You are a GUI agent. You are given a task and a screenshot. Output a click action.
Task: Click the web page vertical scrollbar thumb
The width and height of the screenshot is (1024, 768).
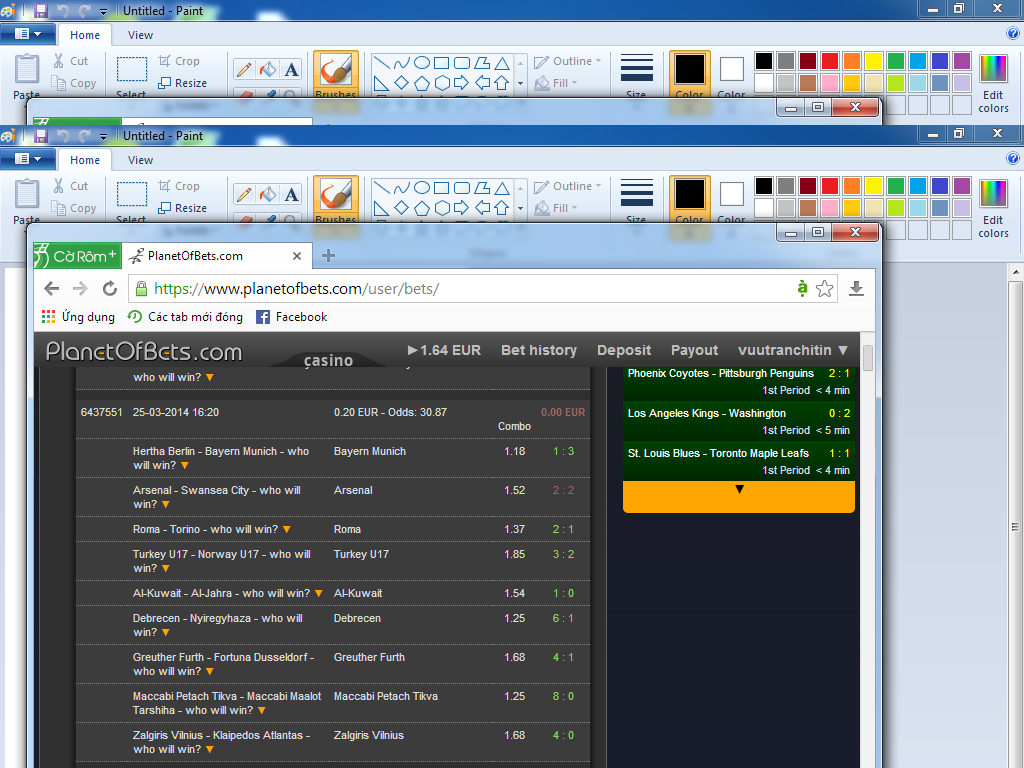coord(868,358)
